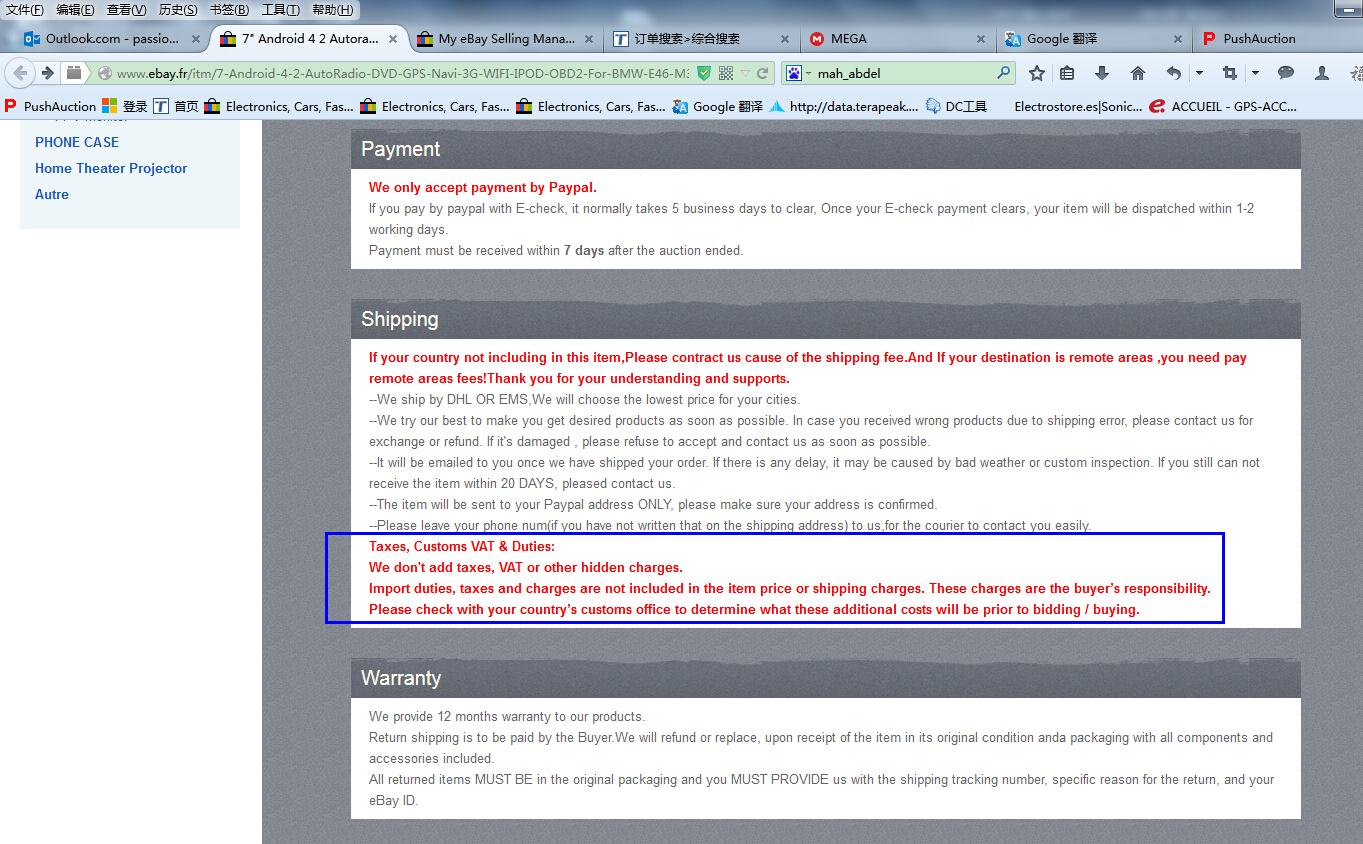Expand the dropdown arrow next to crop icon

pos(1255,73)
